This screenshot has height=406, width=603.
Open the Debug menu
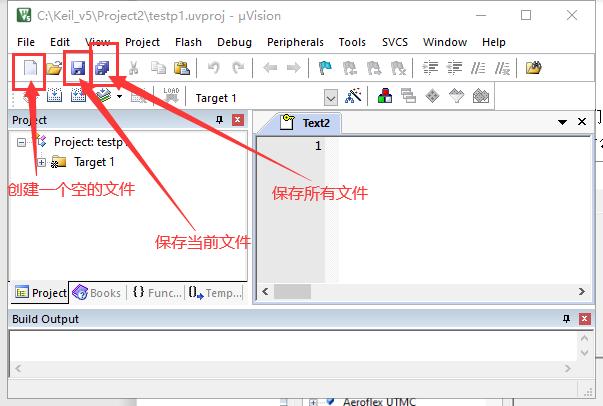click(x=234, y=42)
